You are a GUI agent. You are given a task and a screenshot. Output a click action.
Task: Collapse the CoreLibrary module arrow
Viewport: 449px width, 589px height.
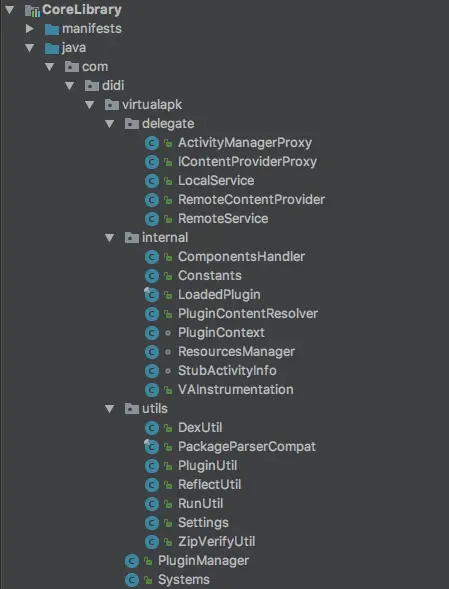pyautogui.click(x=9, y=10)
